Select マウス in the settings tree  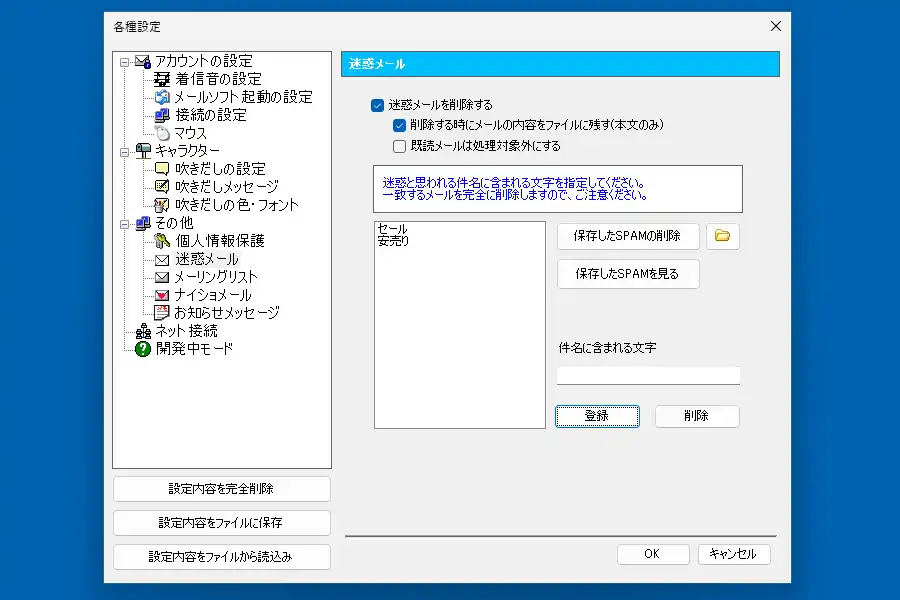pyautogui.click(x=191, y=133)
